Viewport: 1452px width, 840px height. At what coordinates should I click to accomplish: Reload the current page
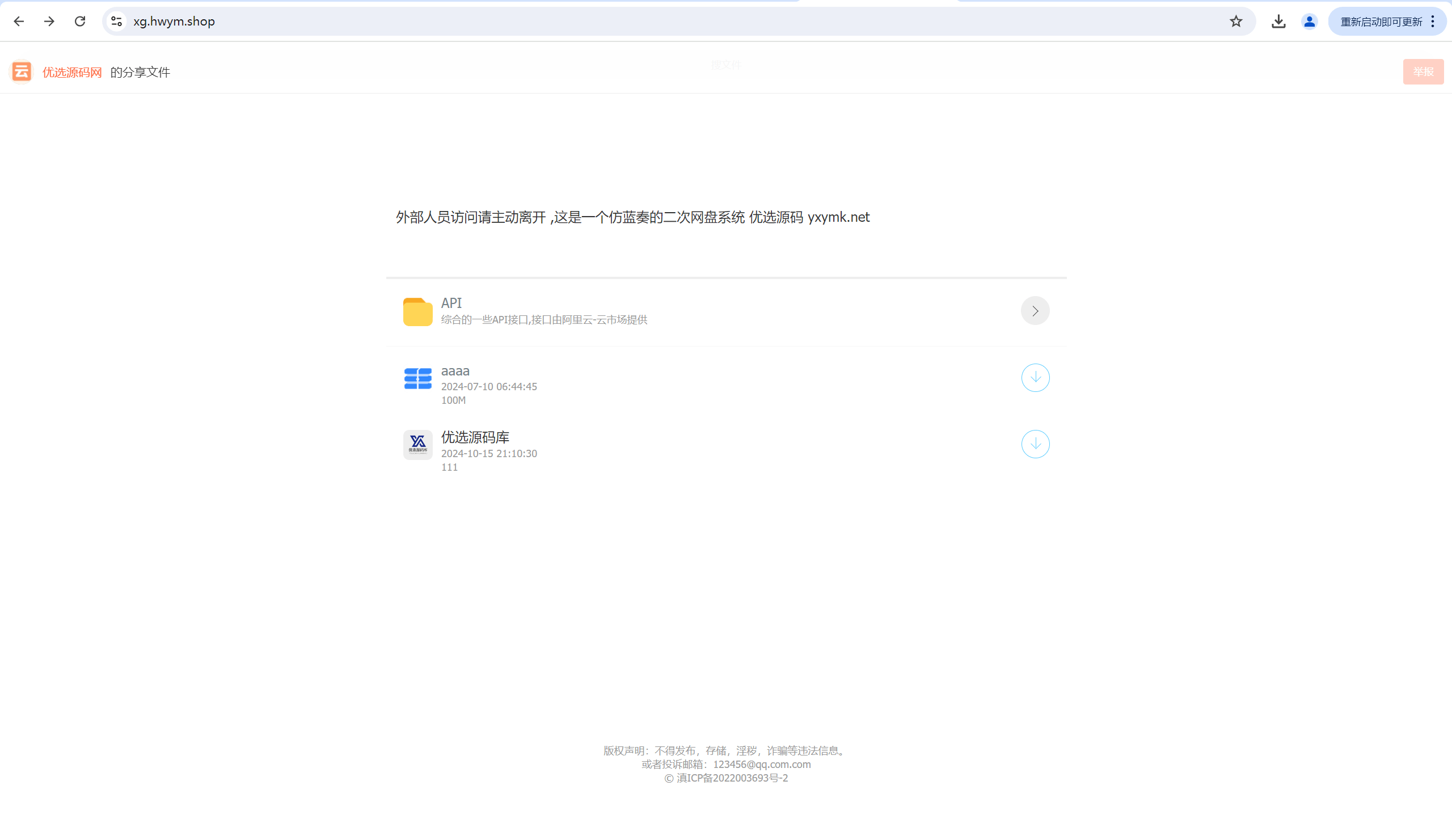pyautogui.click(x=80, y=22)
